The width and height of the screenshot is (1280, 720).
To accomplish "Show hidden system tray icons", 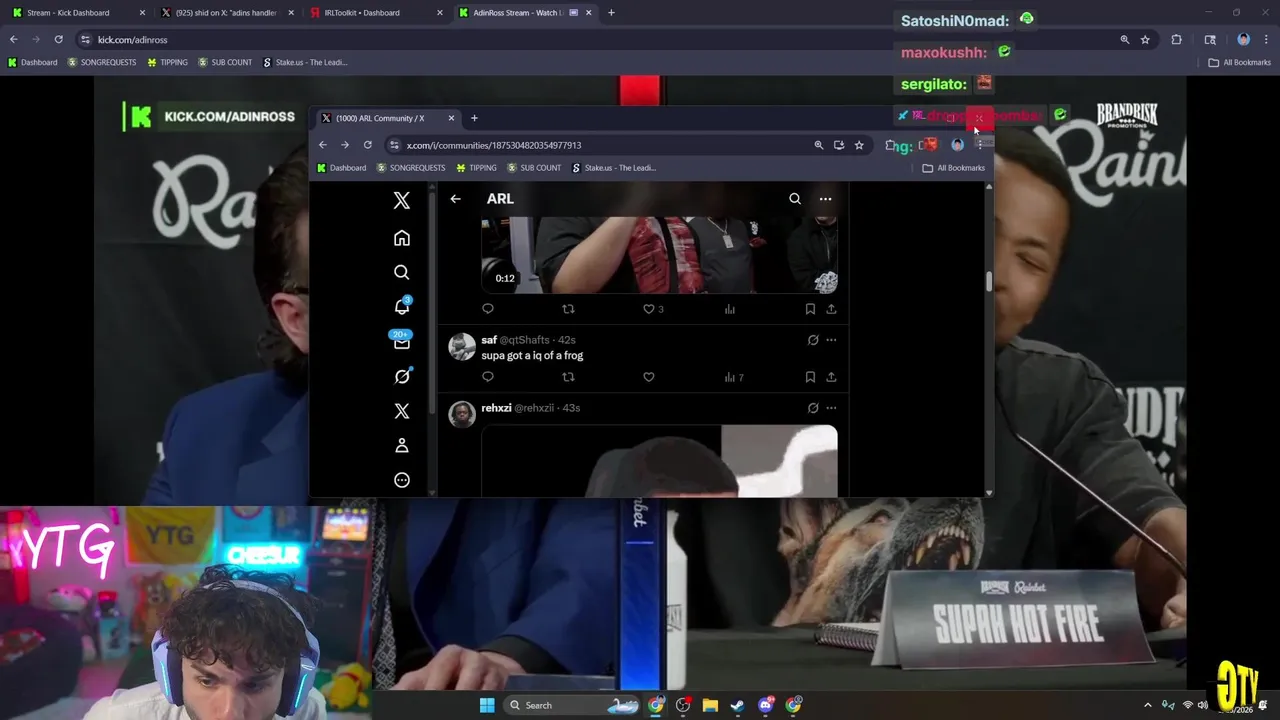I will pyautogui.click(x=1148, y=705).
